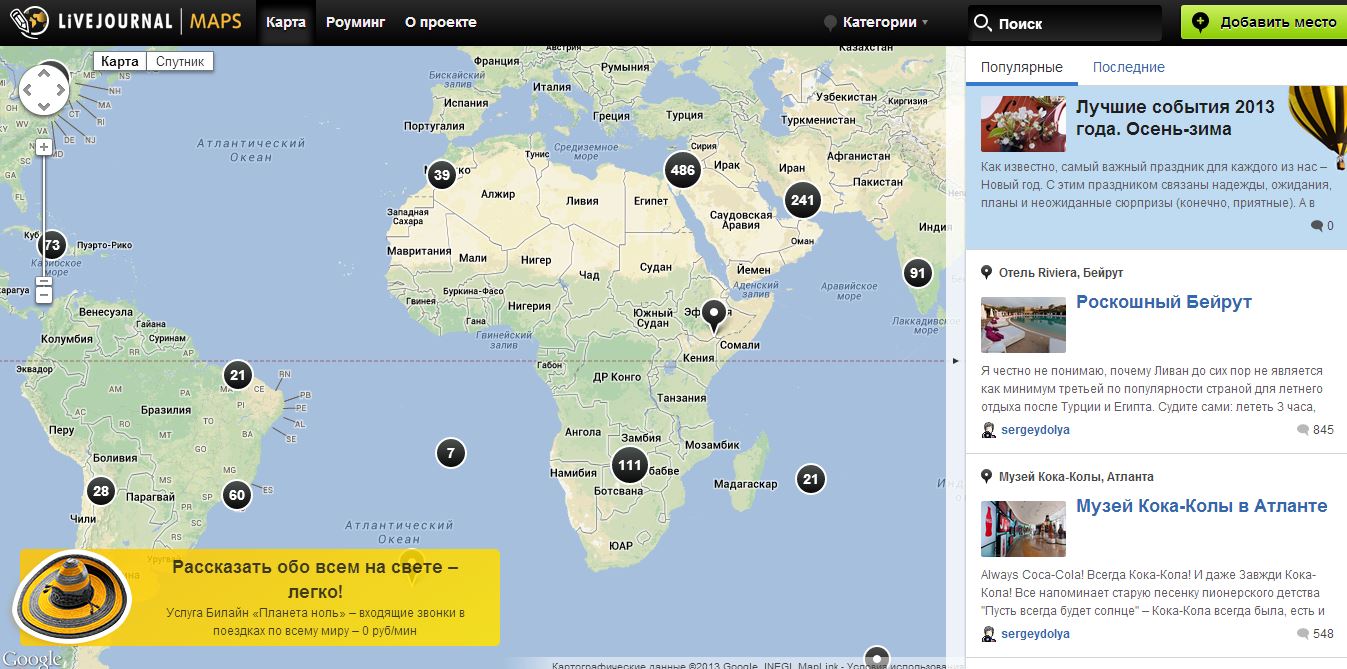1347x669 pixels.
Task: Click the sombrero hat image on the banner
Action: (x=72, y=597)
